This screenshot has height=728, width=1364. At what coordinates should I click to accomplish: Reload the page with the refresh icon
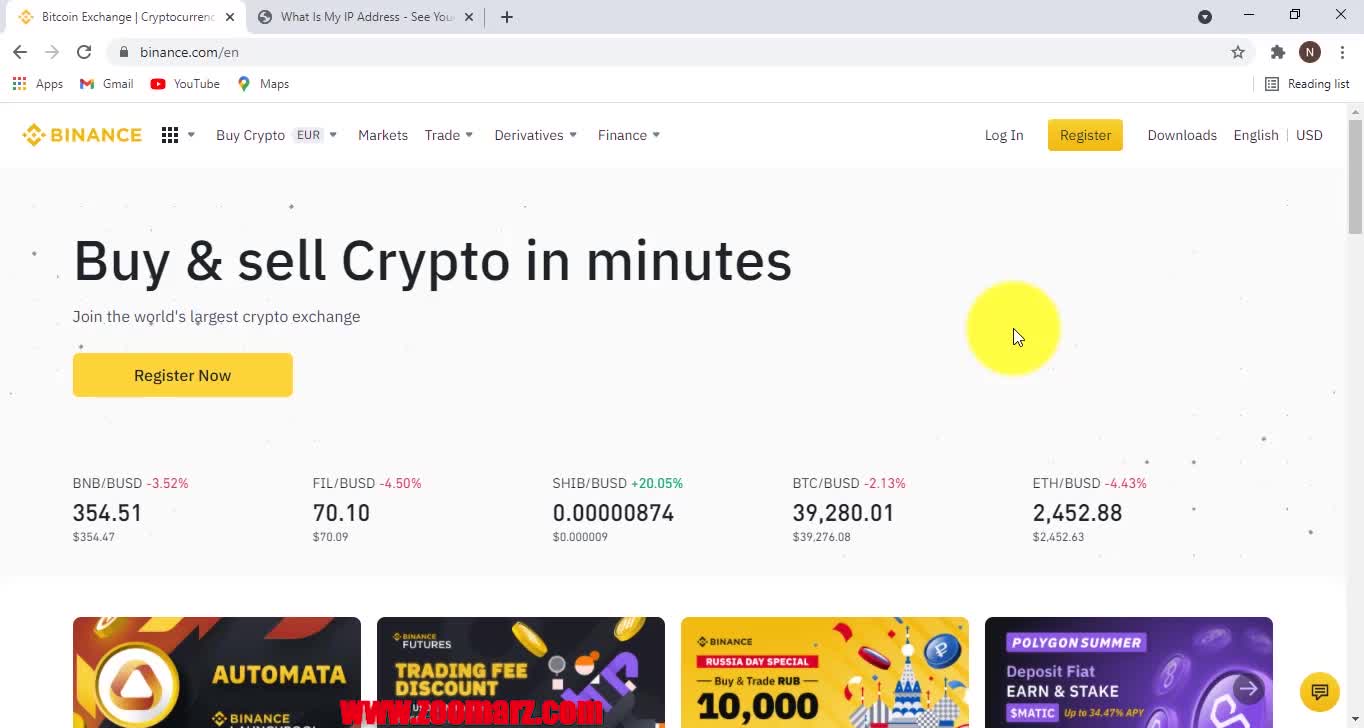(84, 52)
